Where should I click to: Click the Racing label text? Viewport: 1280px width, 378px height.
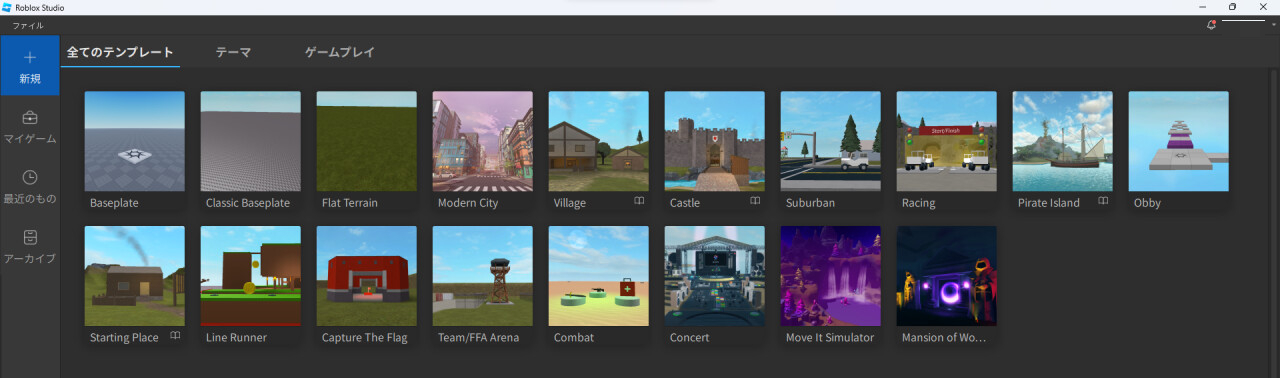click(919, 203)
